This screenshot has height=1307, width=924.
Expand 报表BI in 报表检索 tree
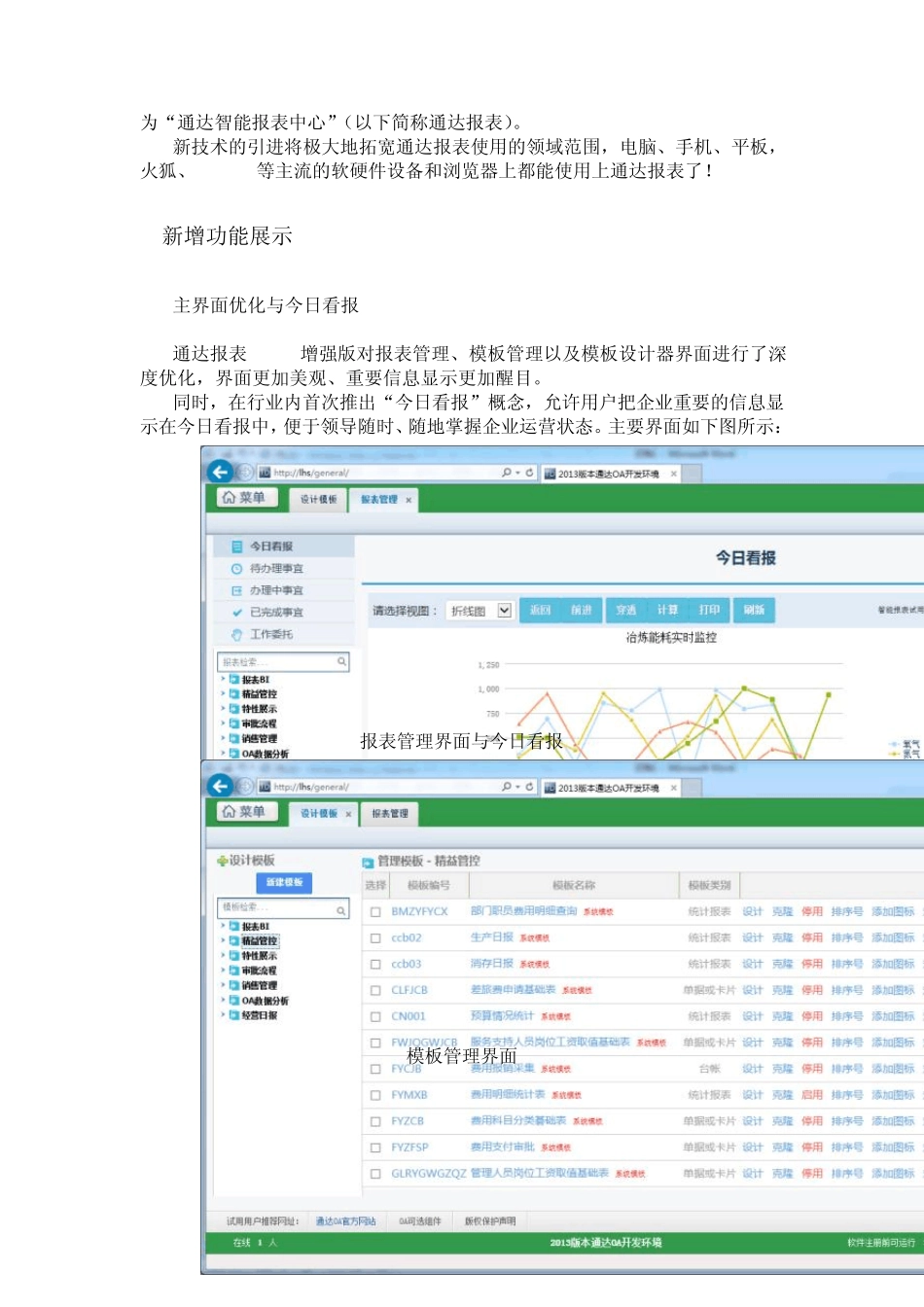pos(223,679)
